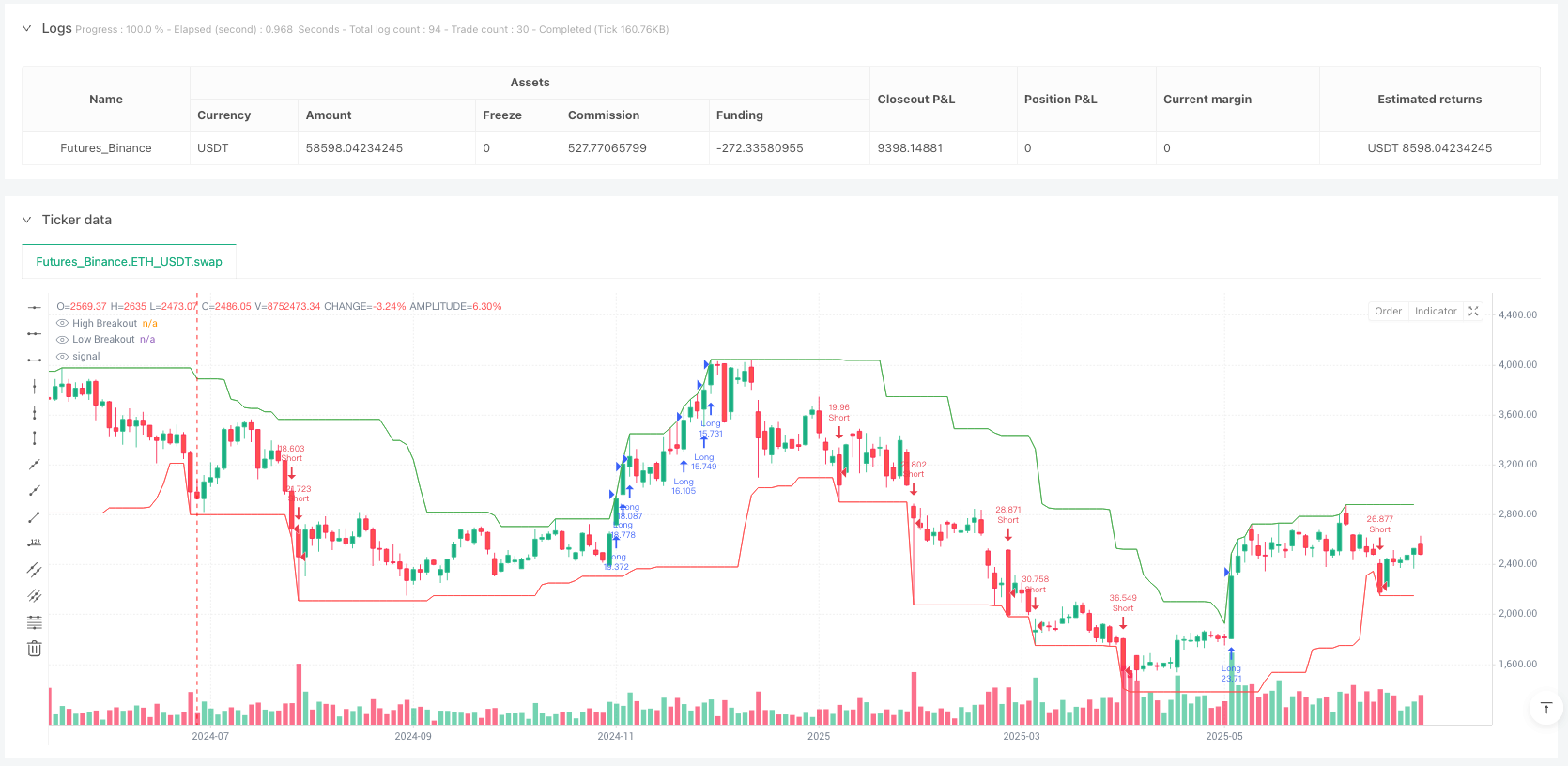Viewport: 1568px width, 766px height.
Task: Toggle visibility of Low Breakout indicator
Action: 62,340
